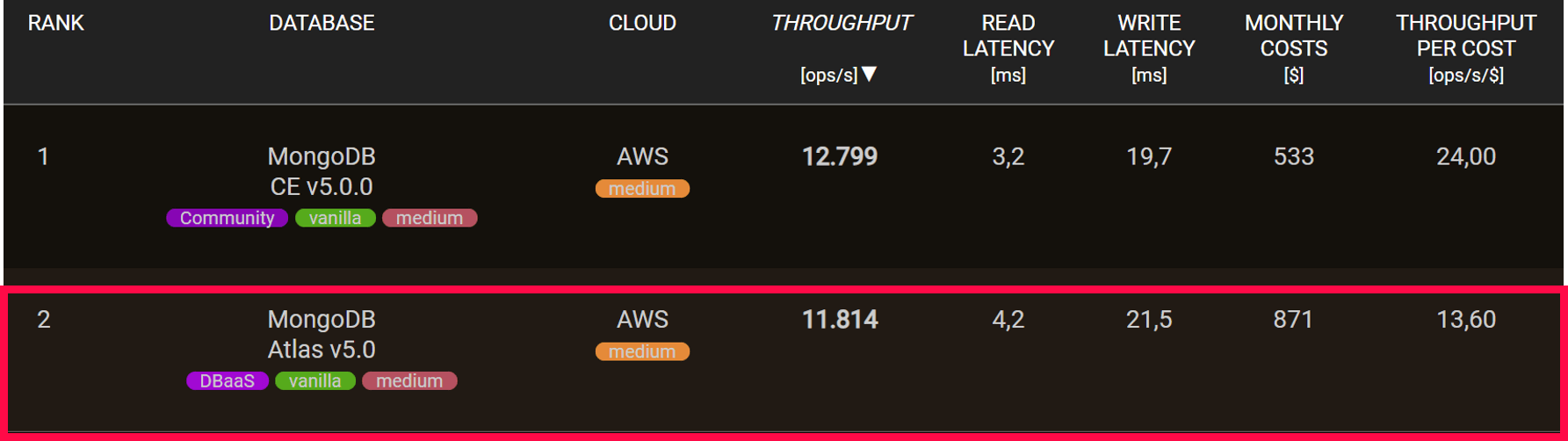The height and width of the screenshot is (441, 1568).
Task: Sort by THROUGHPUT column header
Action: (841, 24)
